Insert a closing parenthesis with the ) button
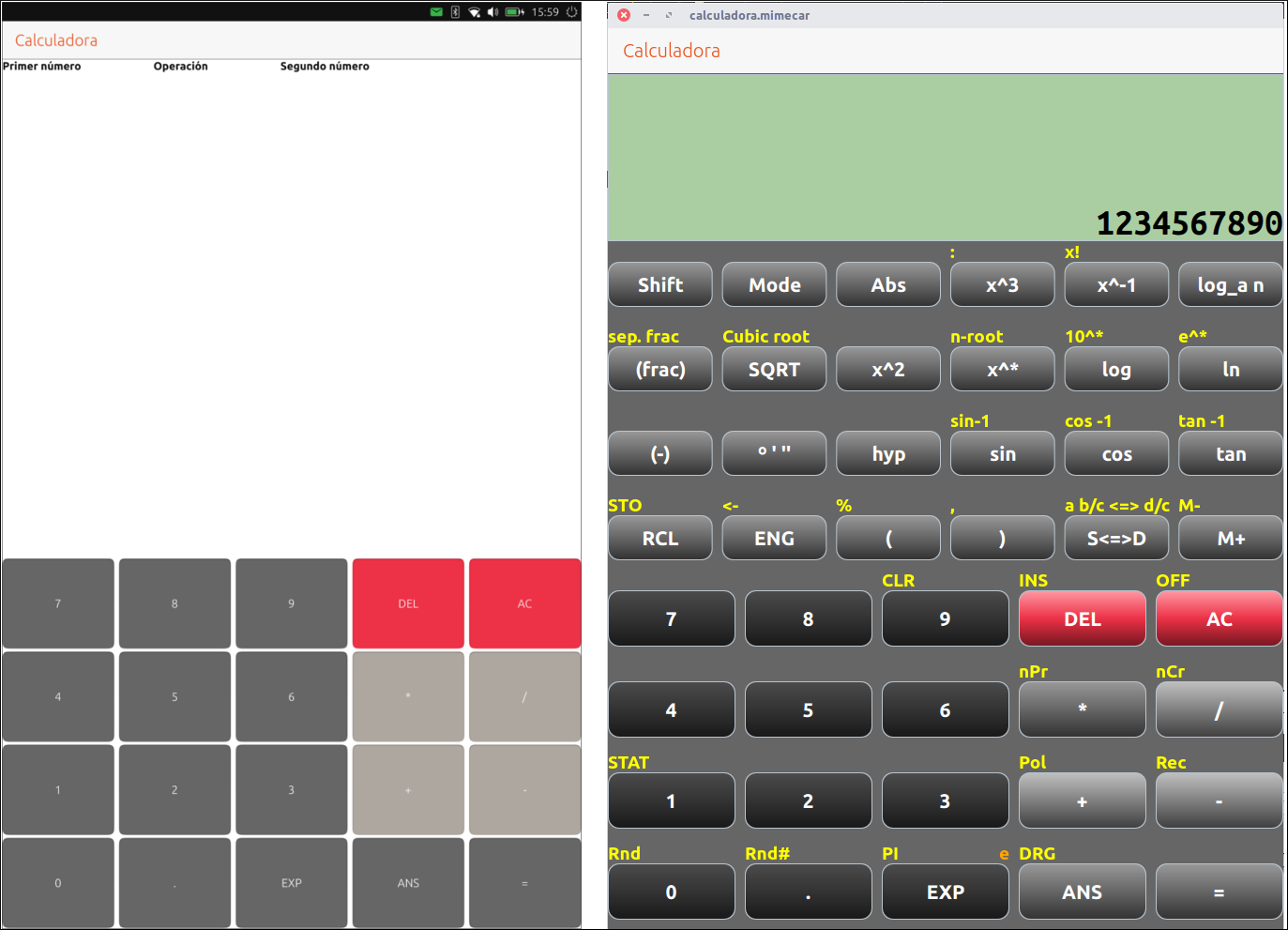 (x=1002, y=538)
